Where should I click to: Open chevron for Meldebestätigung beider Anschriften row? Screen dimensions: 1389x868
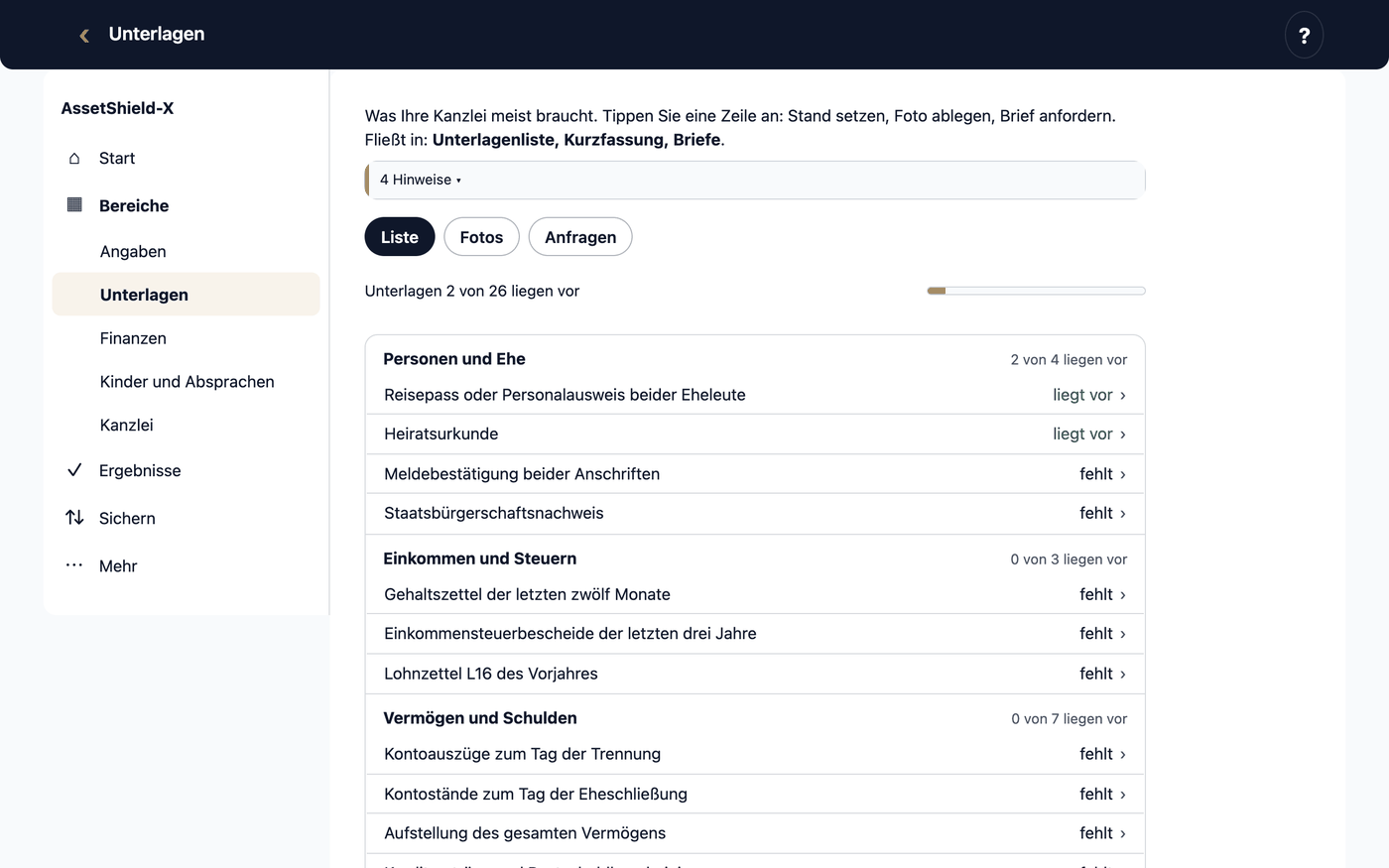click(1123, 474)
